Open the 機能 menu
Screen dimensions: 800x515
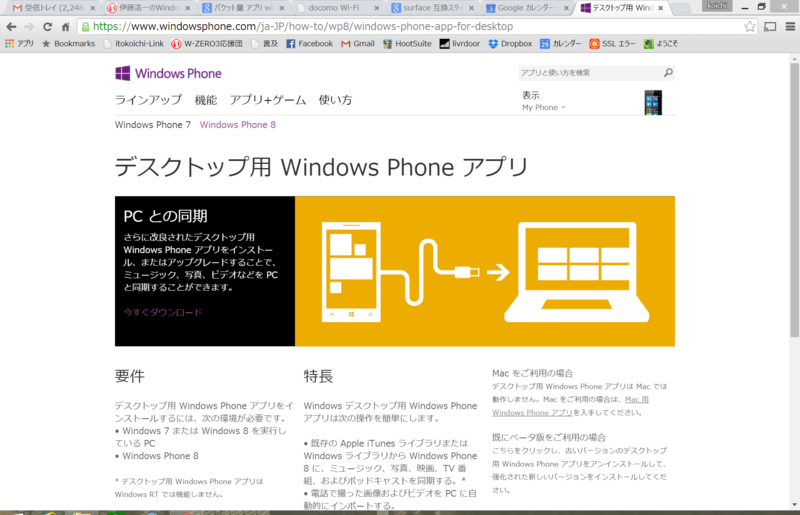point(206,100)
